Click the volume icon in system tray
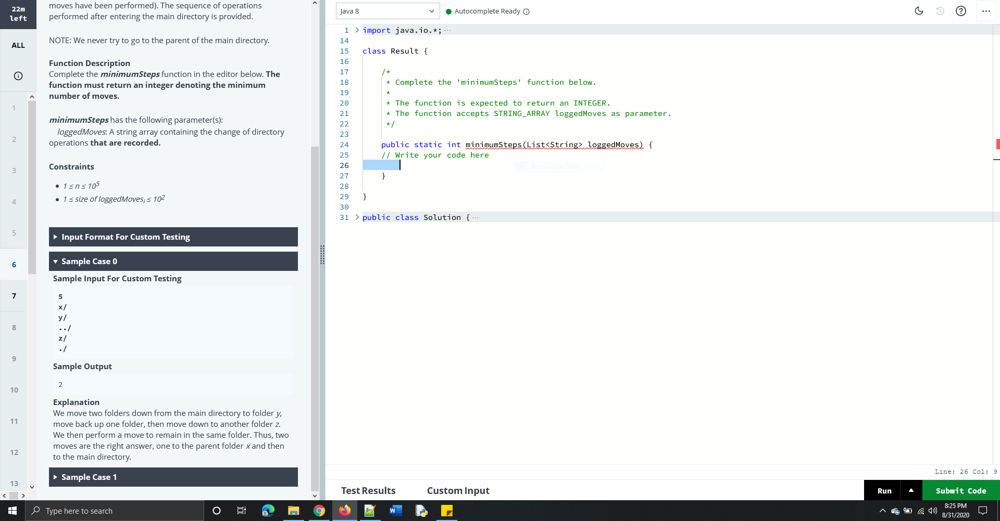Screen dimensions: 1000x521 pyautogui.click(x=932, y=511)
